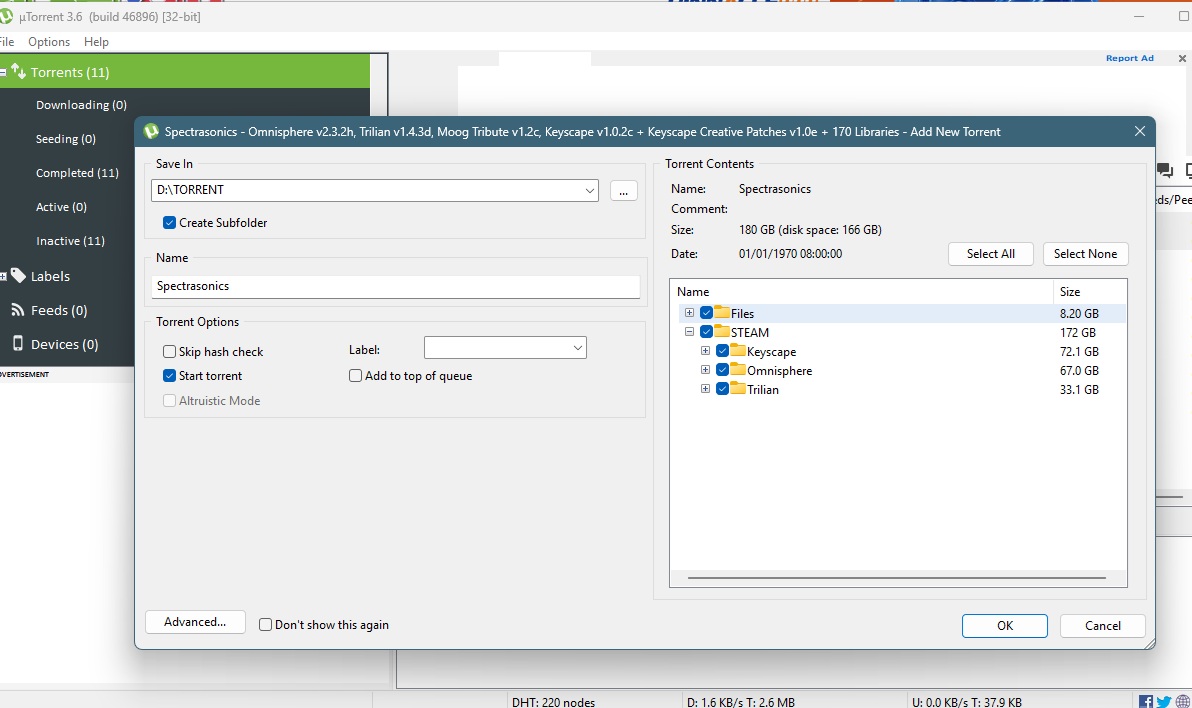Image resolution: width=1192 pixels, height=708 pixels.
Task: Select Seeding (0) in sidebar
Action: coord(65,138)
